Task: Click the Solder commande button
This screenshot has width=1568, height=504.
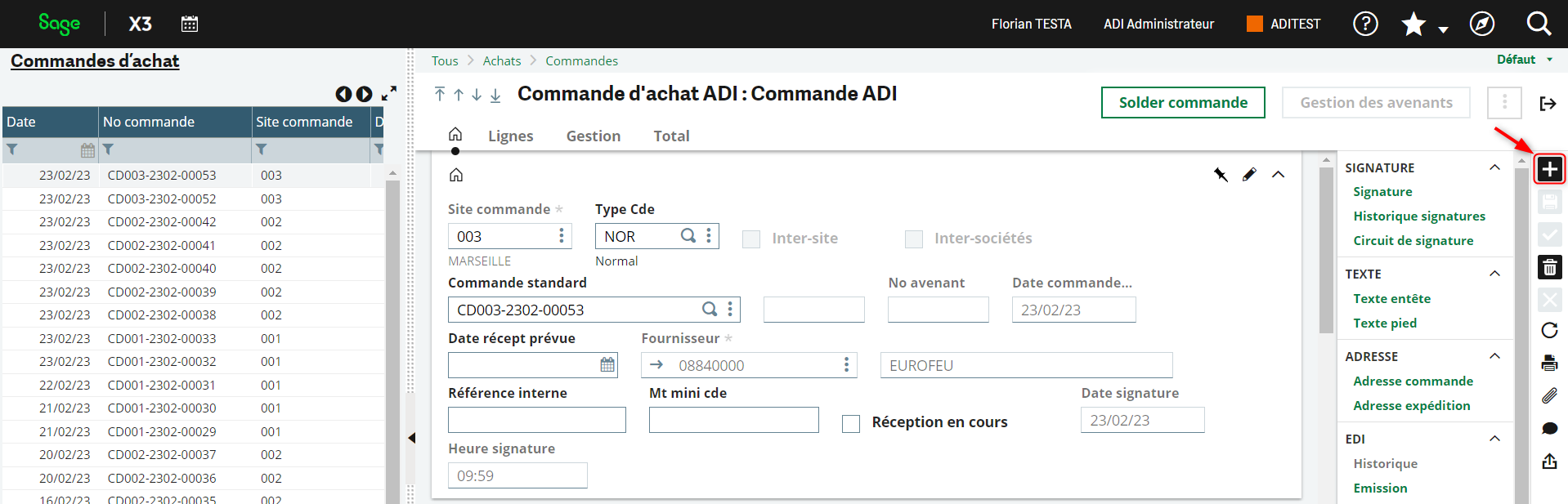Action: click(1182, 103)
